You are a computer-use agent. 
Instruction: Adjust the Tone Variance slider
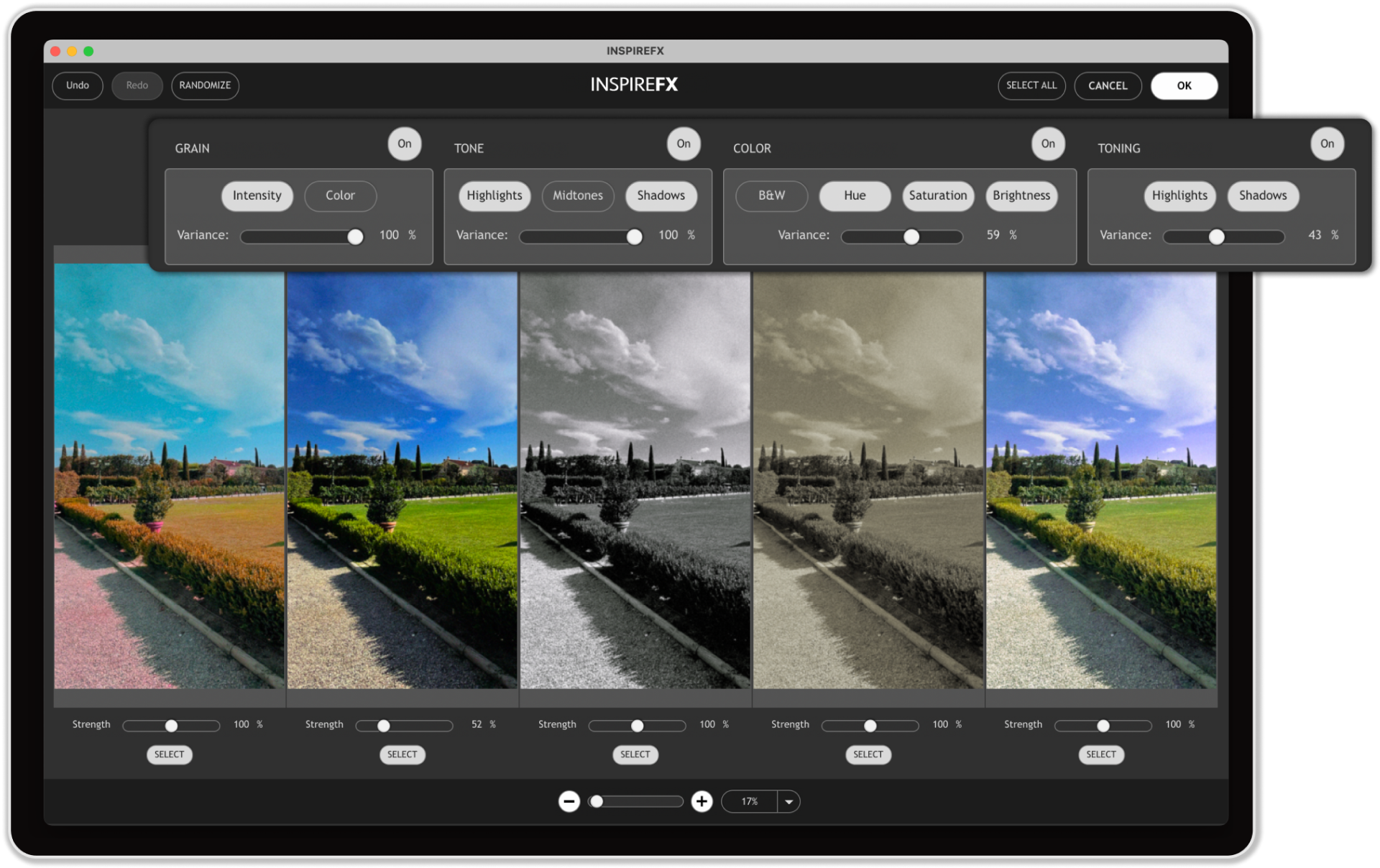pos(581,236)
